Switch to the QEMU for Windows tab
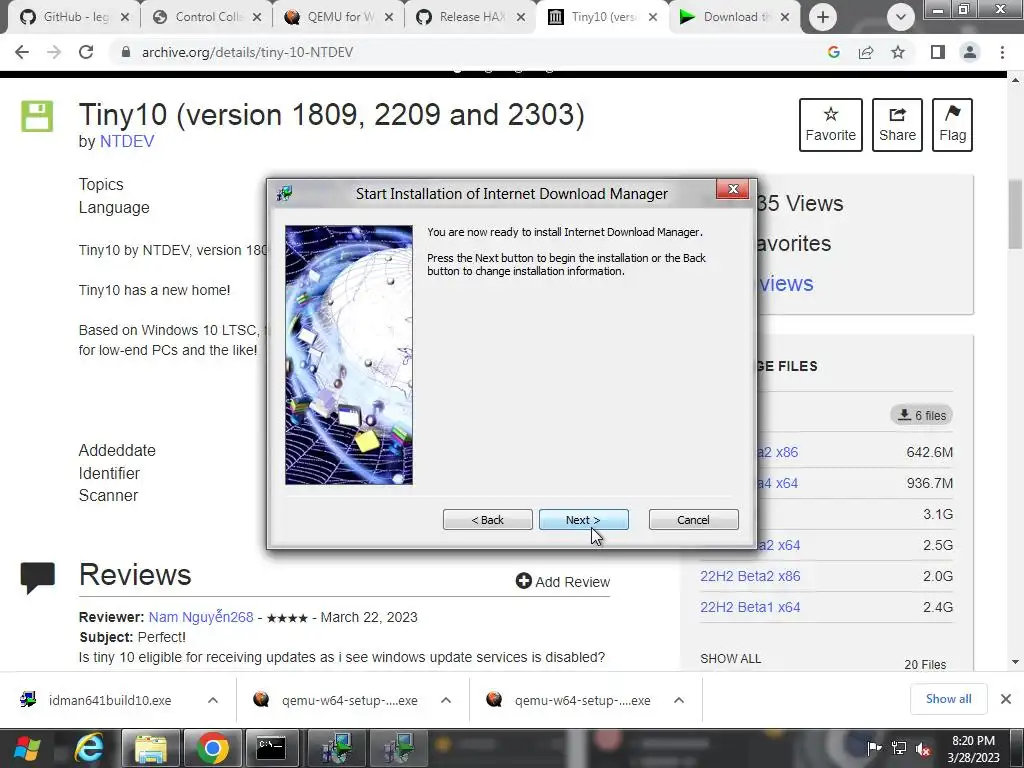1024x768 pixels. pos(338,17)
